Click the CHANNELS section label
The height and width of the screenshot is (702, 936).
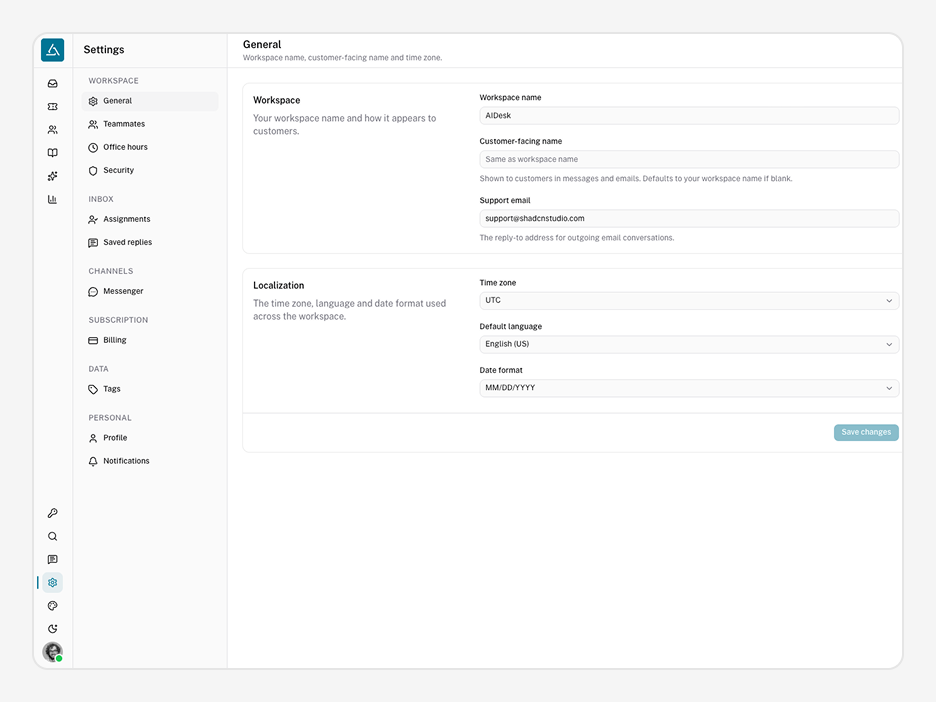(x=111, y=271)
